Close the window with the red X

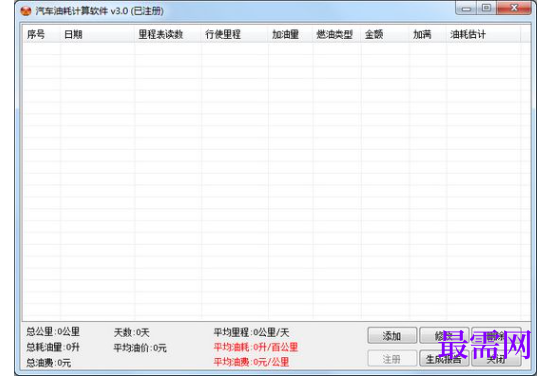point(514,8)
